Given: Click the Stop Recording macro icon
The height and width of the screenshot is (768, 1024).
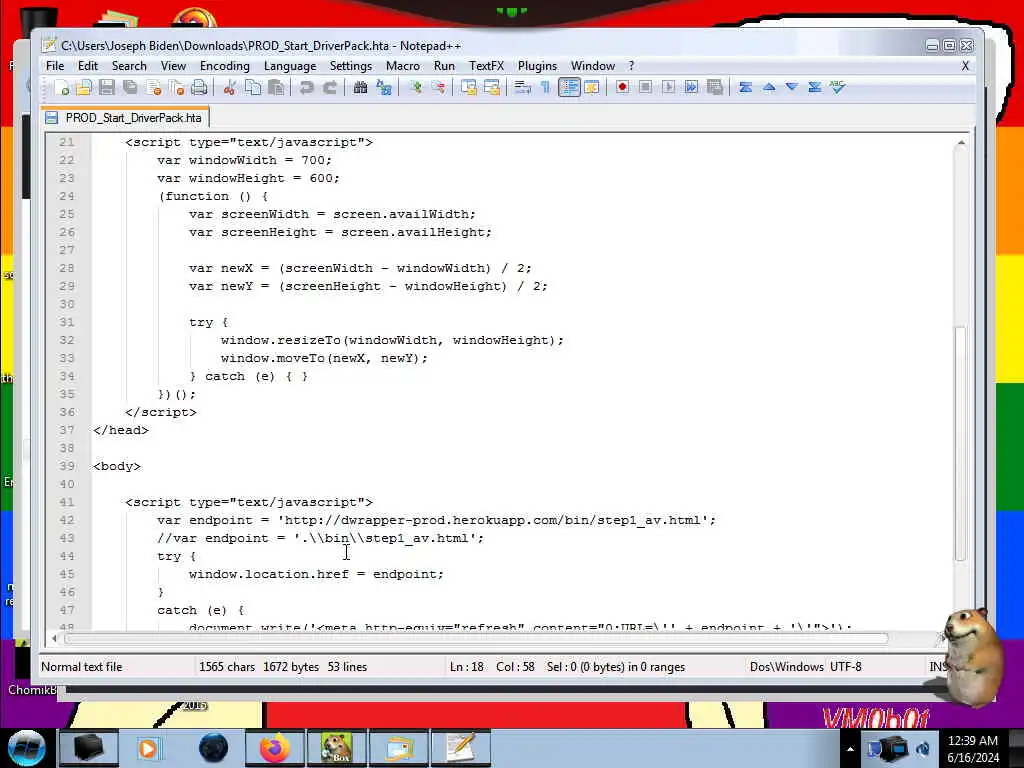Looking at the screenshot, I should (645, 87).
